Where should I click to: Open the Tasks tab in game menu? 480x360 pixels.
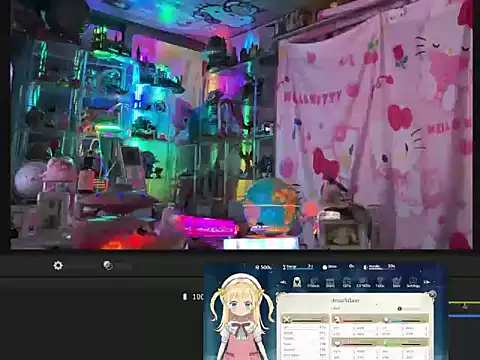(x=380, y=283)
